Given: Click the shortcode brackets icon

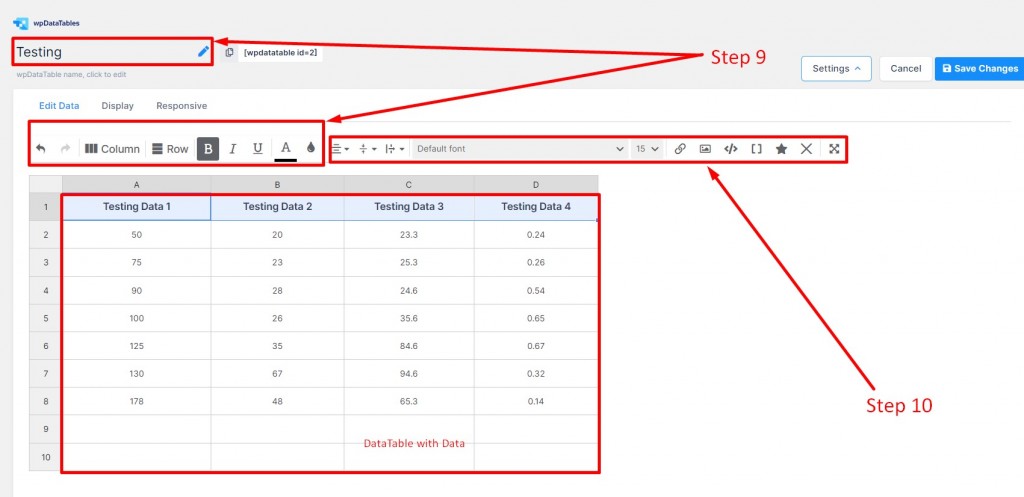Looking at the screenshot, I should [x=756, y=149].
